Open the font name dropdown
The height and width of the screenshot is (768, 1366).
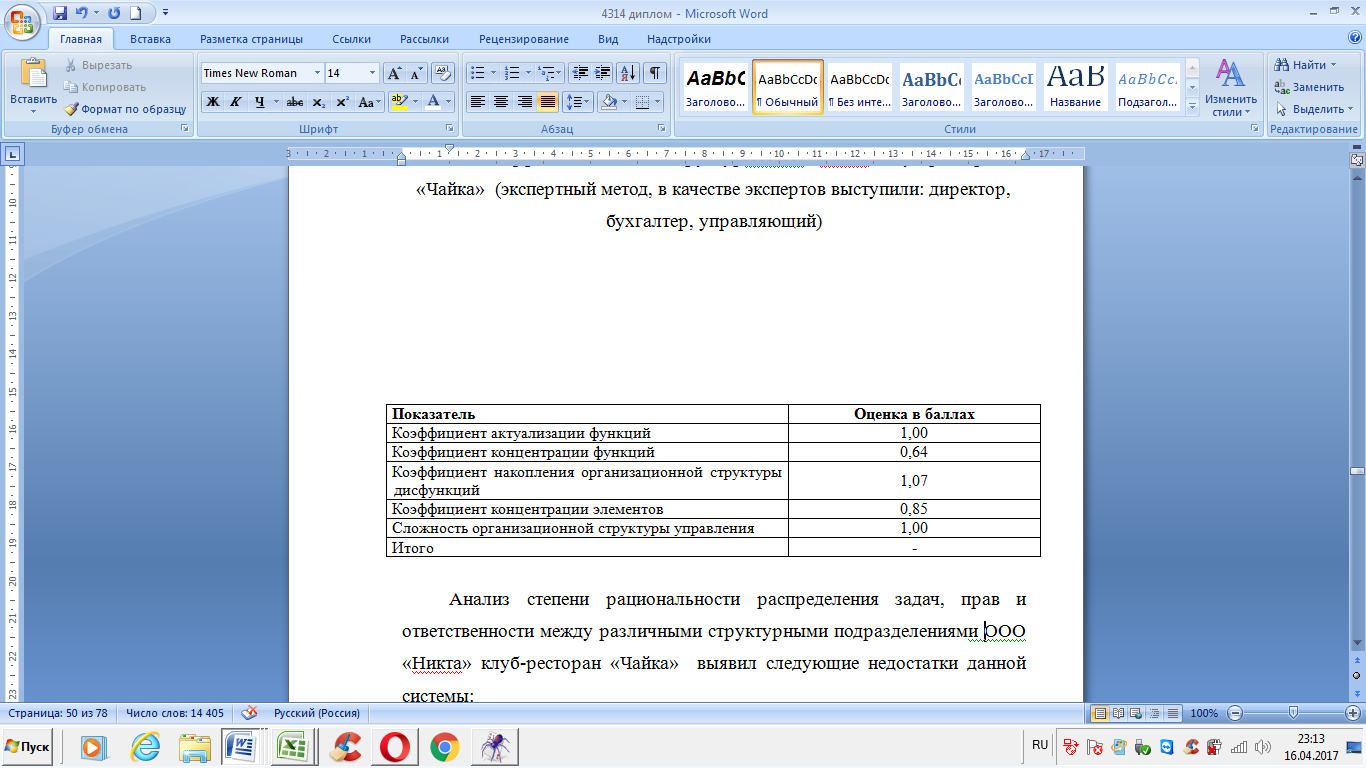(x=317, y=73)
